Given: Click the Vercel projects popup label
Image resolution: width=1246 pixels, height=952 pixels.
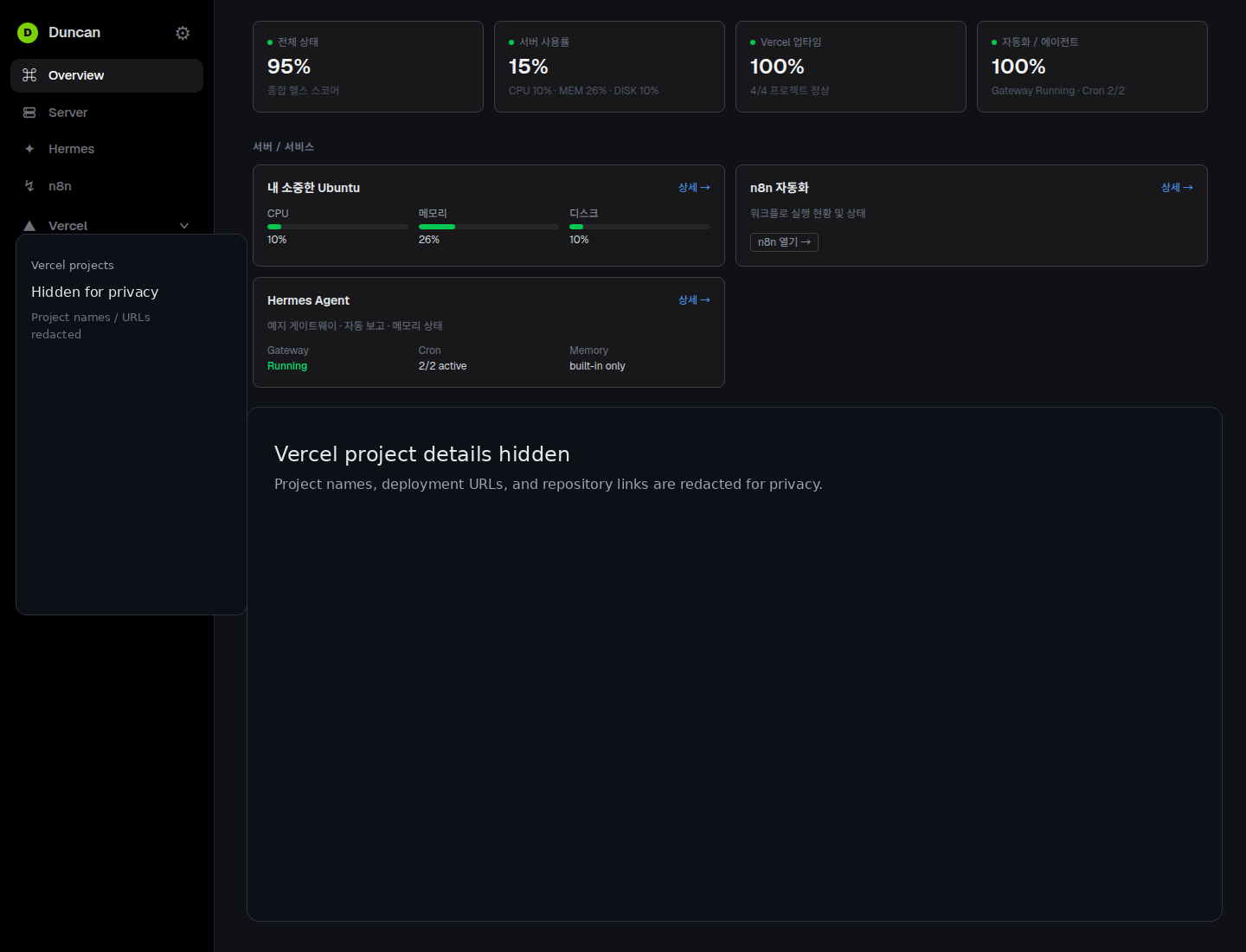Looking at the screenshot, I should (x=73, y=265).
